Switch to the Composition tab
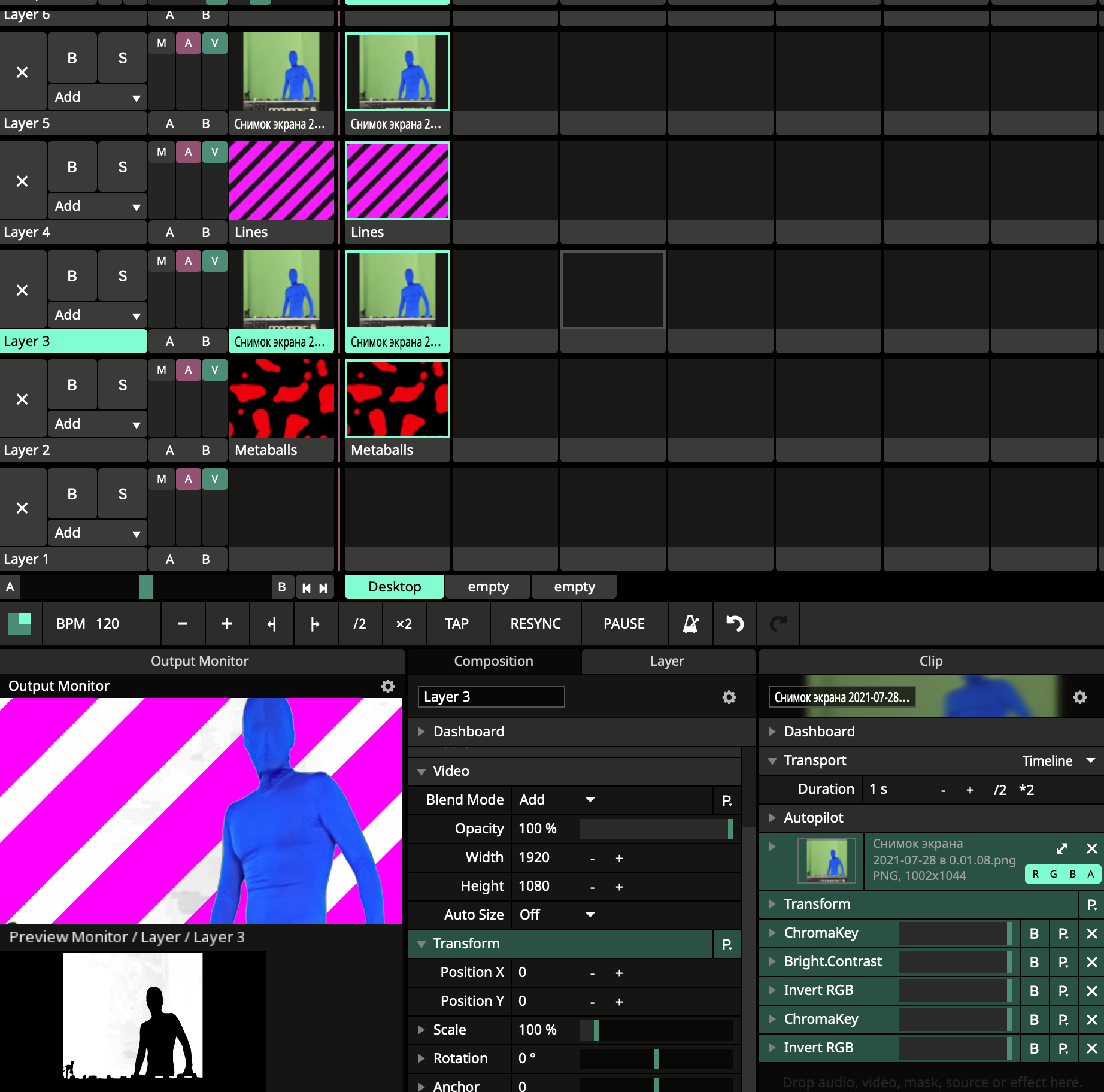The width and height of the screenshot is (1104, 1092). (x=493, y=661)
